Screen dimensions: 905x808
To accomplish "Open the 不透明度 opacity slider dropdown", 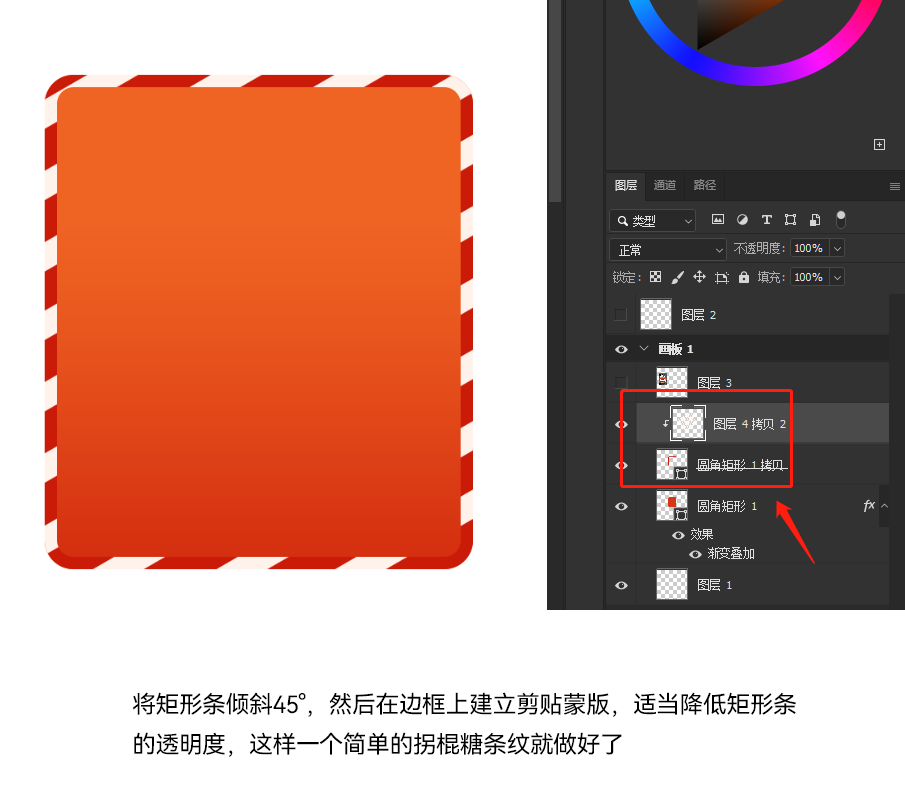I will click(837, 248).
